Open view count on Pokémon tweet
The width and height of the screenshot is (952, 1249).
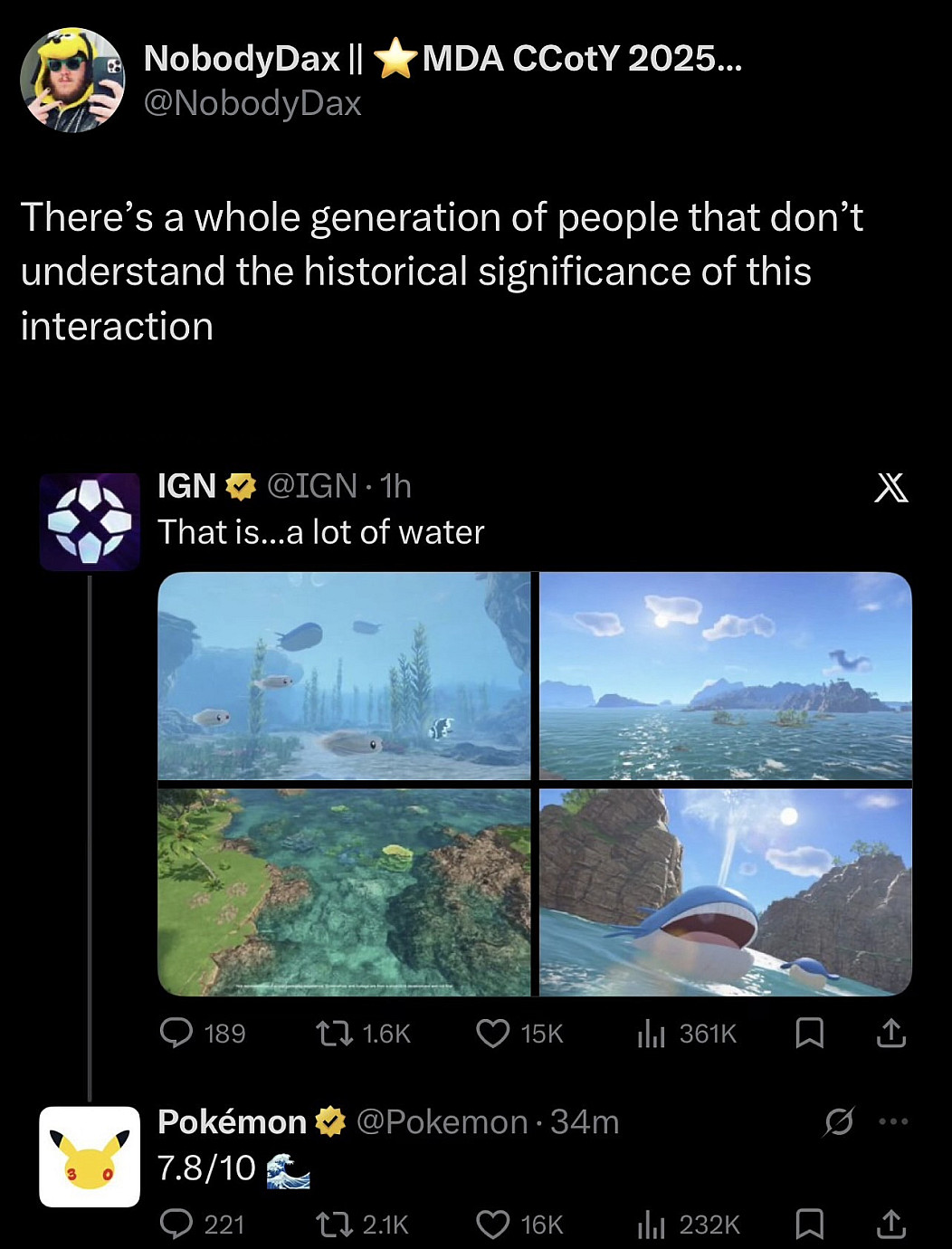[x=651, y=1225]
